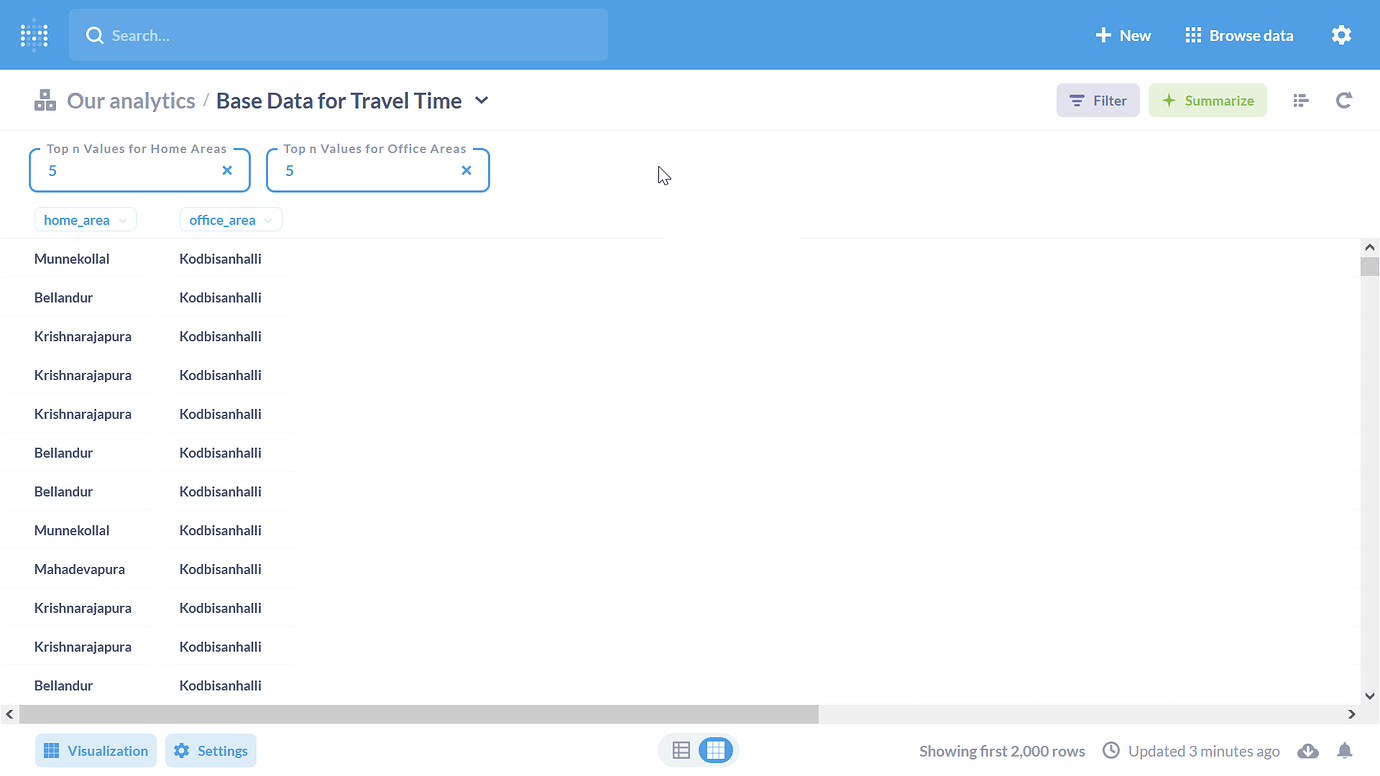
Task: Open the question title dropdown chevron
Action: 481,100
